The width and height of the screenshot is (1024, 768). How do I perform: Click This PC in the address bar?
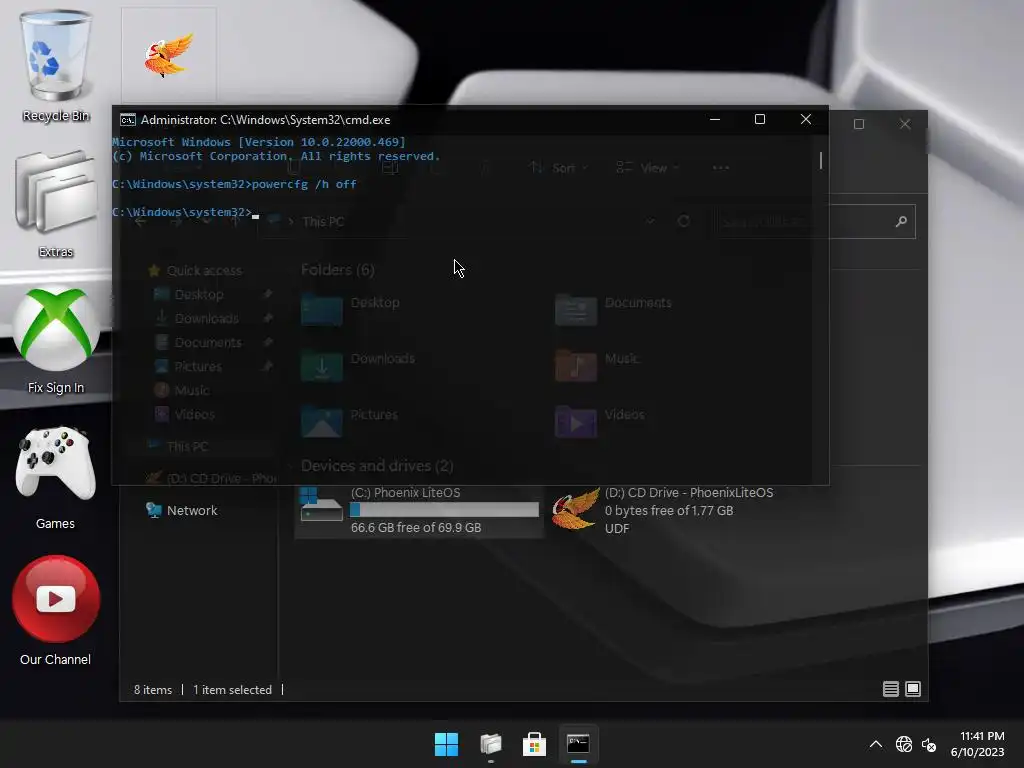point(323,221)
